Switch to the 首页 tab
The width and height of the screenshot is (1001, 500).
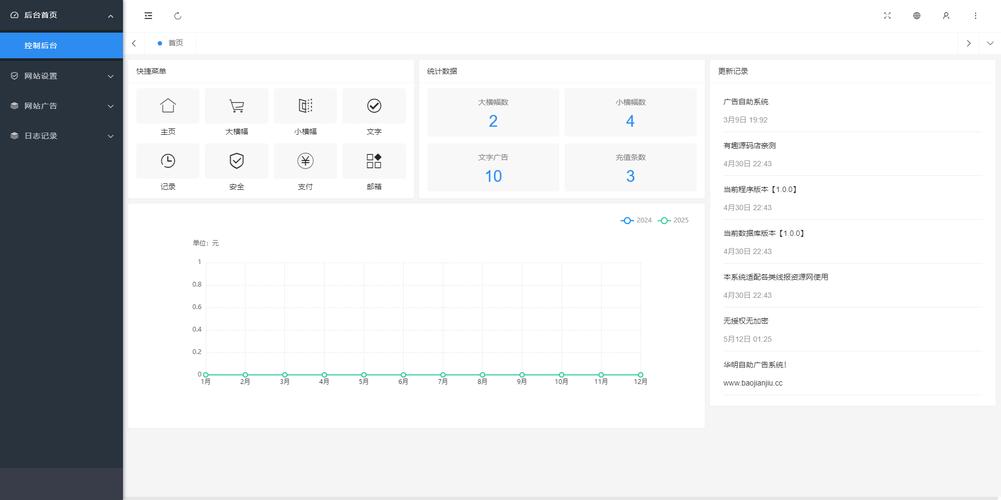pos(171,43)
